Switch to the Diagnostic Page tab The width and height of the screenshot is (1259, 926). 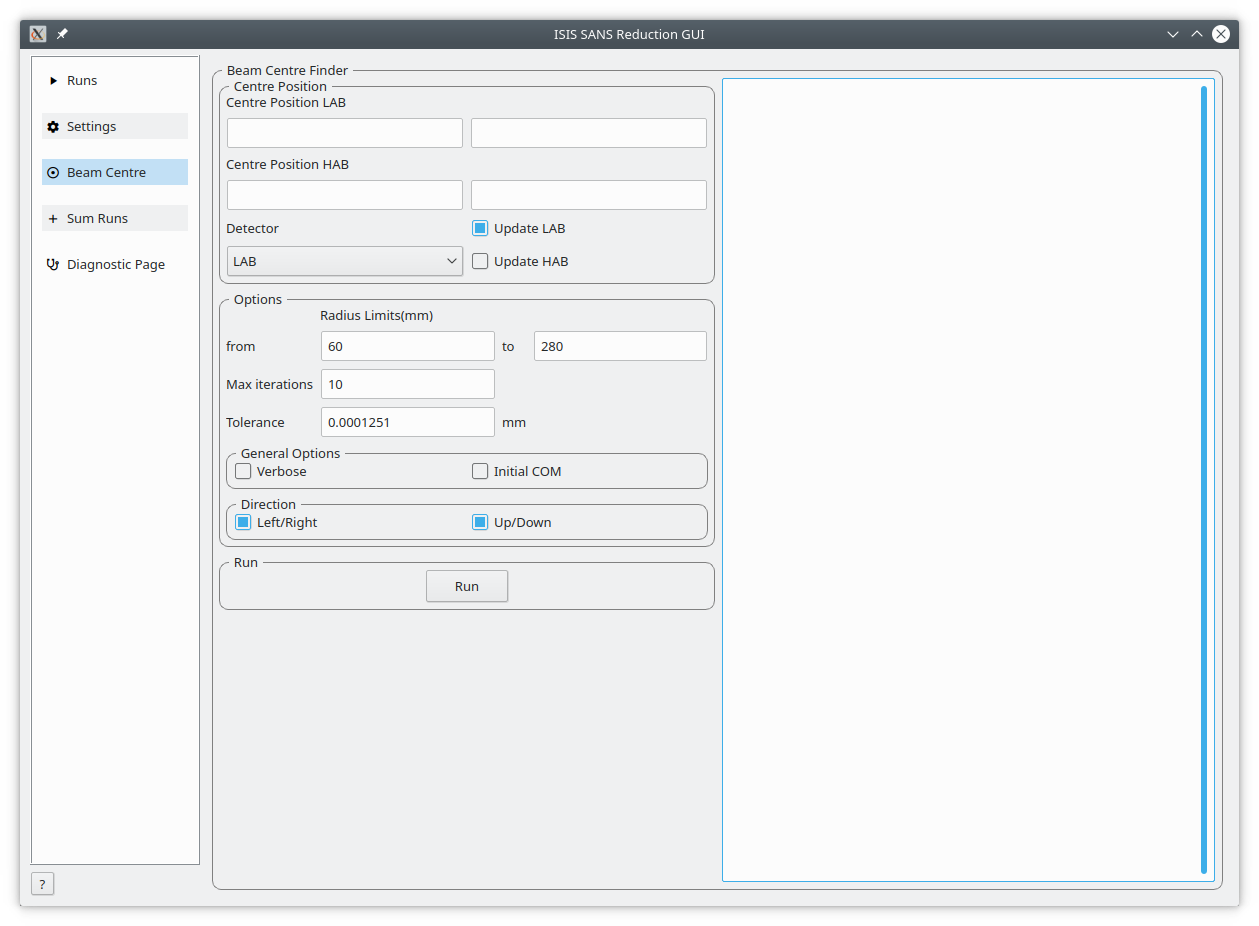(114, 265)
